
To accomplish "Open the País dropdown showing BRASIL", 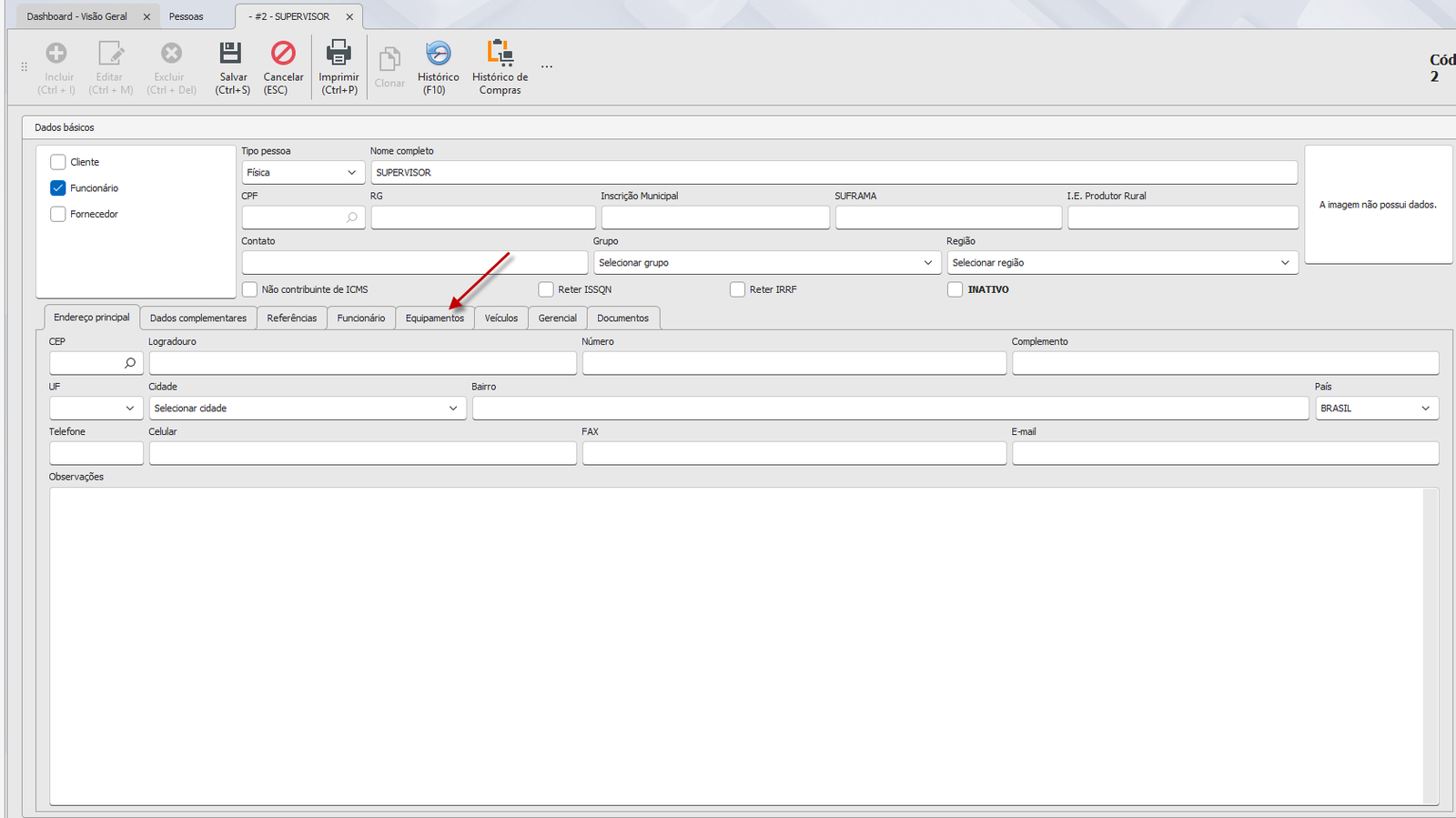I will pyautogui.click(x=1377, y=409).
